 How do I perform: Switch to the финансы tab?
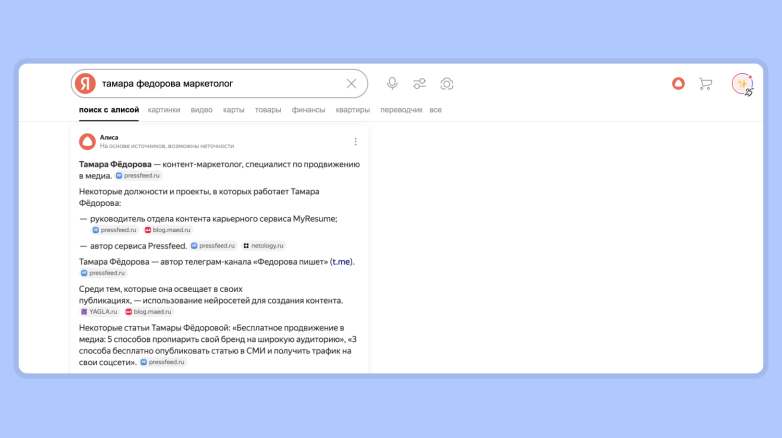pos(308,110)
